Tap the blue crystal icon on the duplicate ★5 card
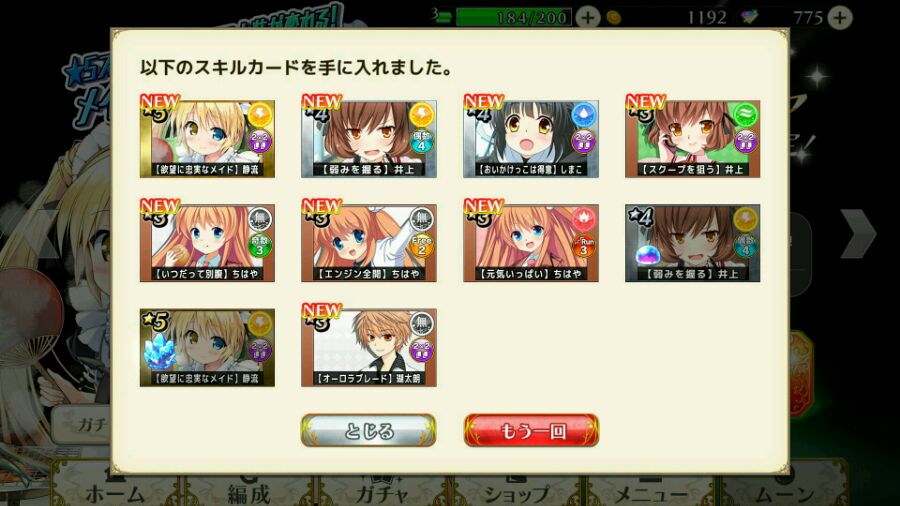This screenshot has width=900, height=506. [x=160, y=351]
